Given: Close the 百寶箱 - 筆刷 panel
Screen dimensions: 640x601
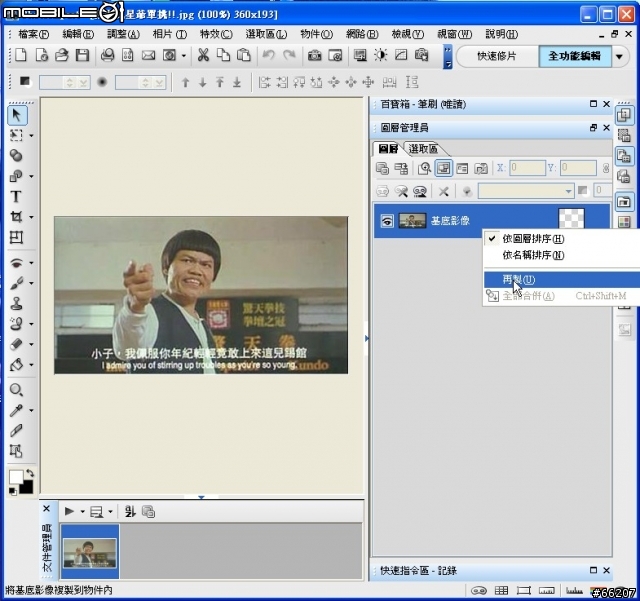Looking at the screenshot, I should [607, 104].
